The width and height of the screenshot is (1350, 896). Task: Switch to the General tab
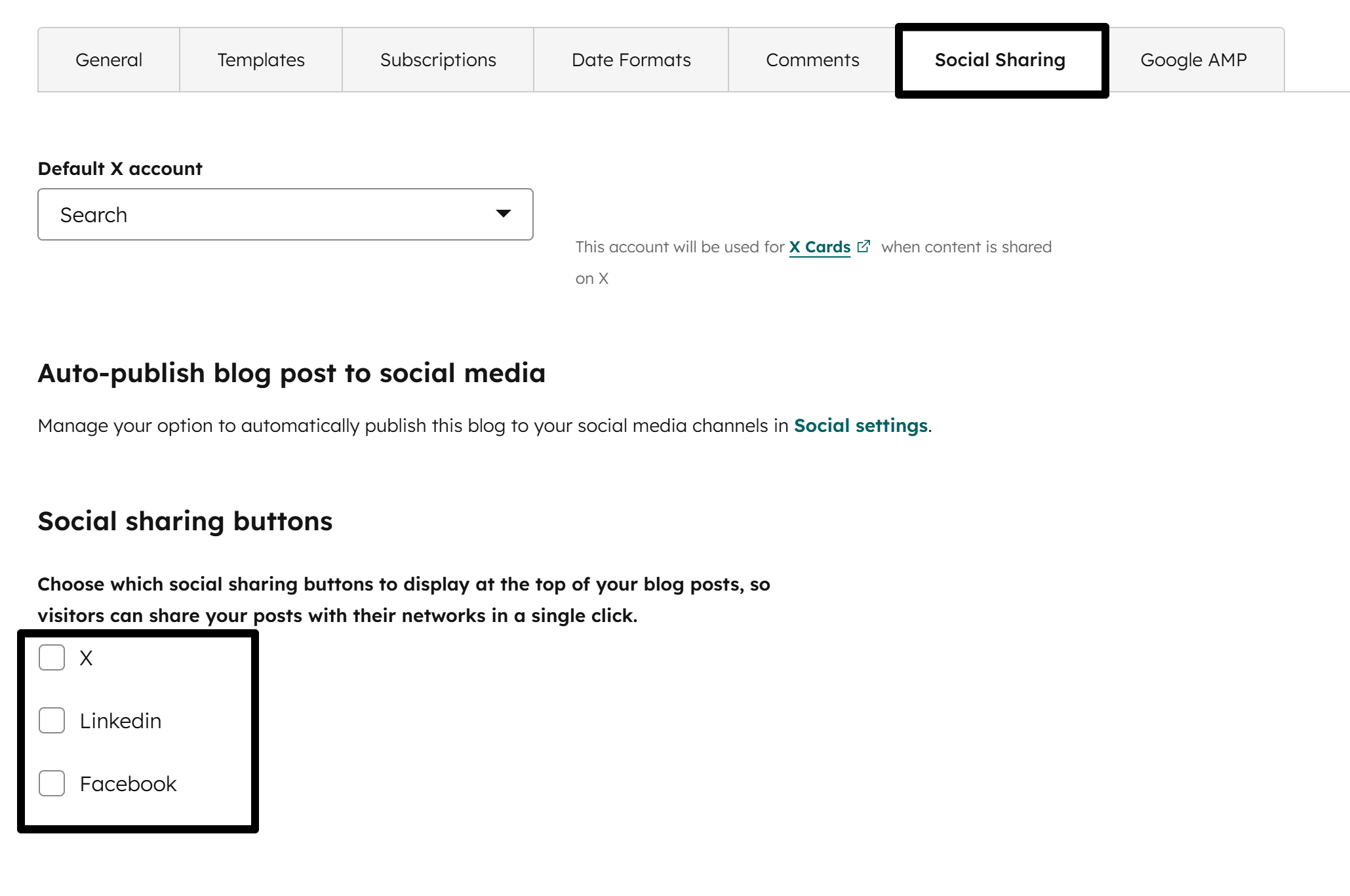click(x=108, y=59)
